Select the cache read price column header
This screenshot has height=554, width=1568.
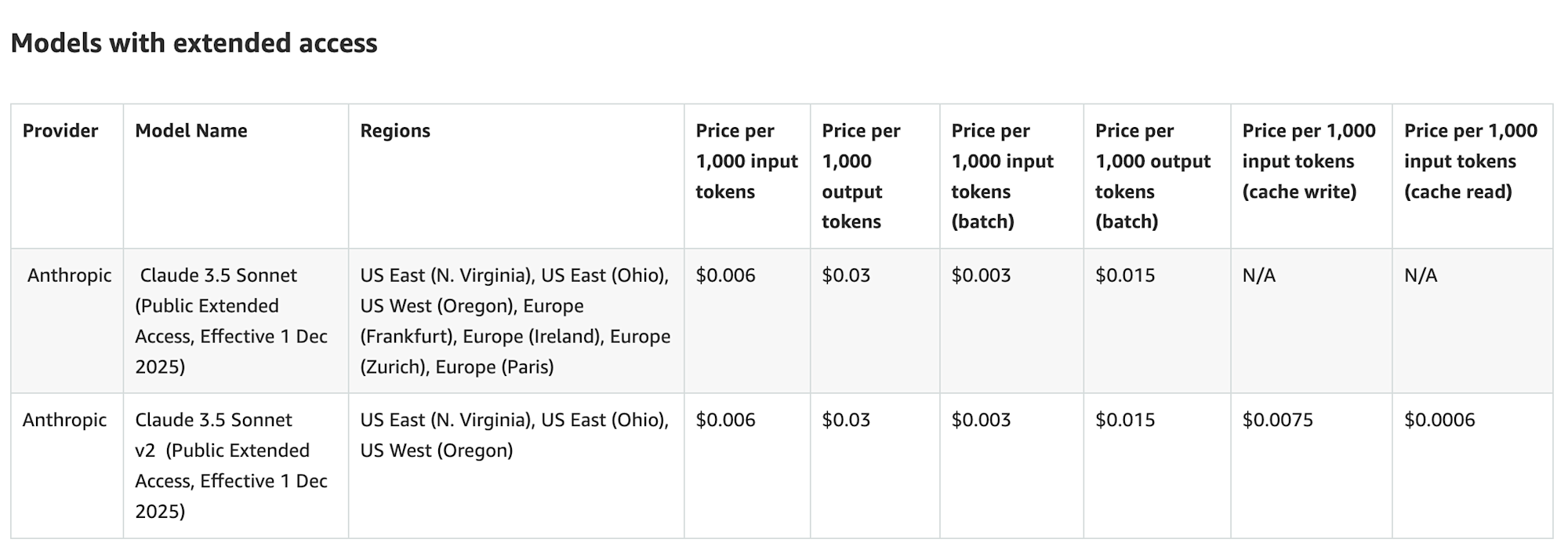click(x=1470, y=161)
